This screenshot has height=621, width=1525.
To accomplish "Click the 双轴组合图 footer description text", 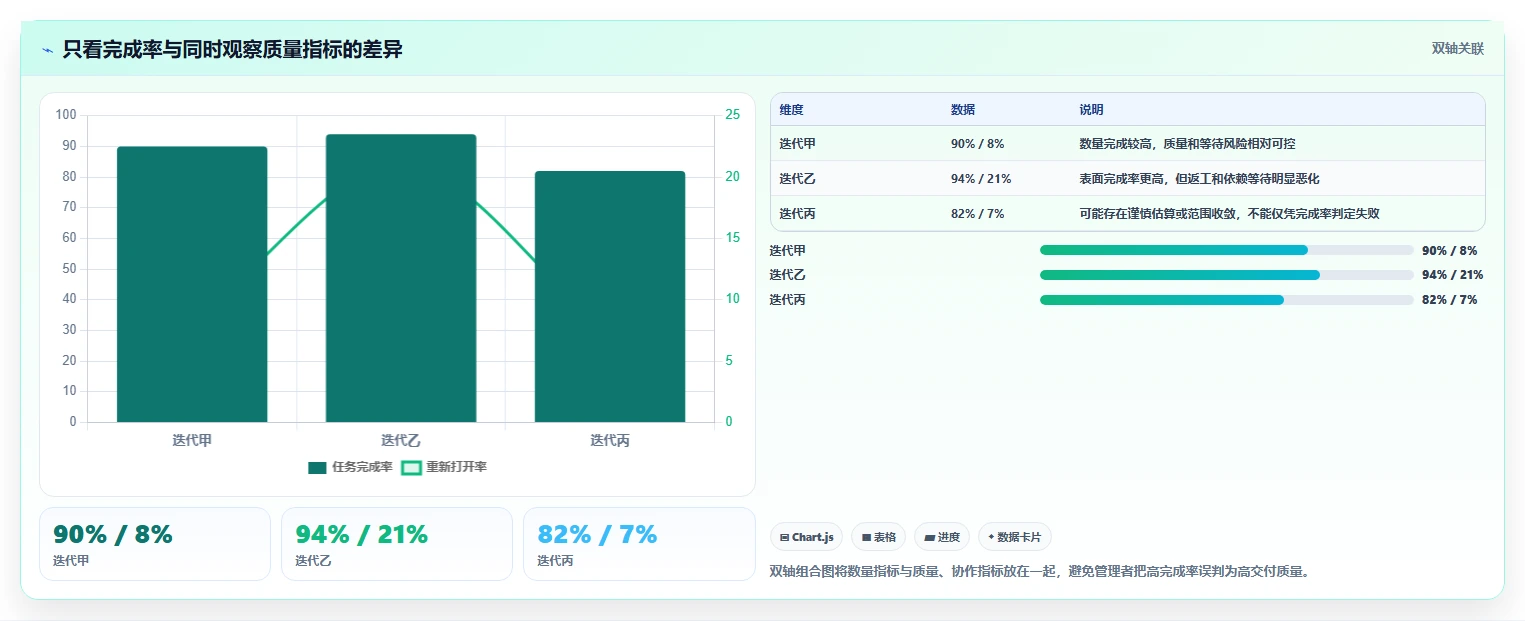I will [1040, 572].
